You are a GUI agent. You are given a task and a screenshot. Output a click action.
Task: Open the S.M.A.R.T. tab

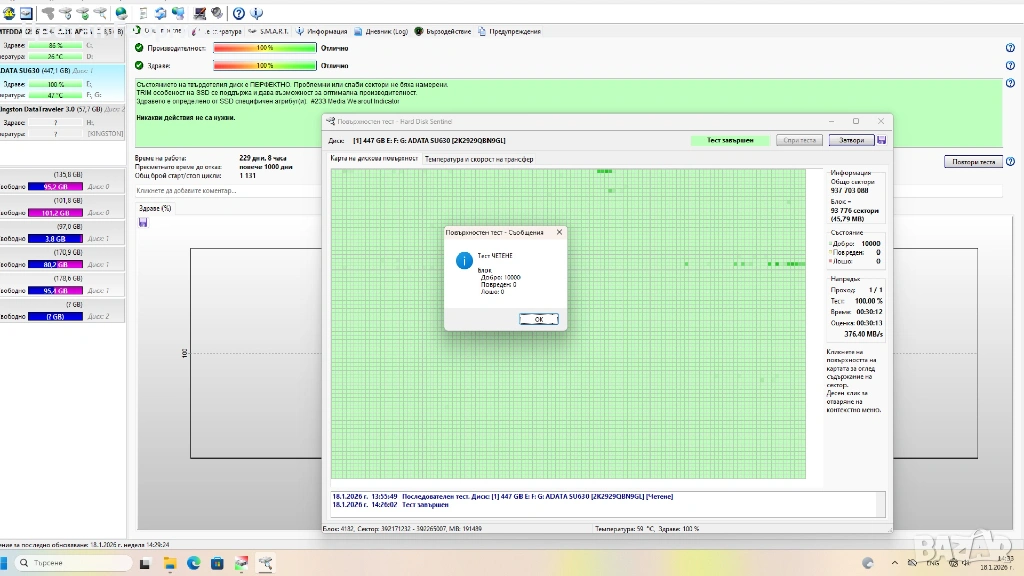(269, 31)
